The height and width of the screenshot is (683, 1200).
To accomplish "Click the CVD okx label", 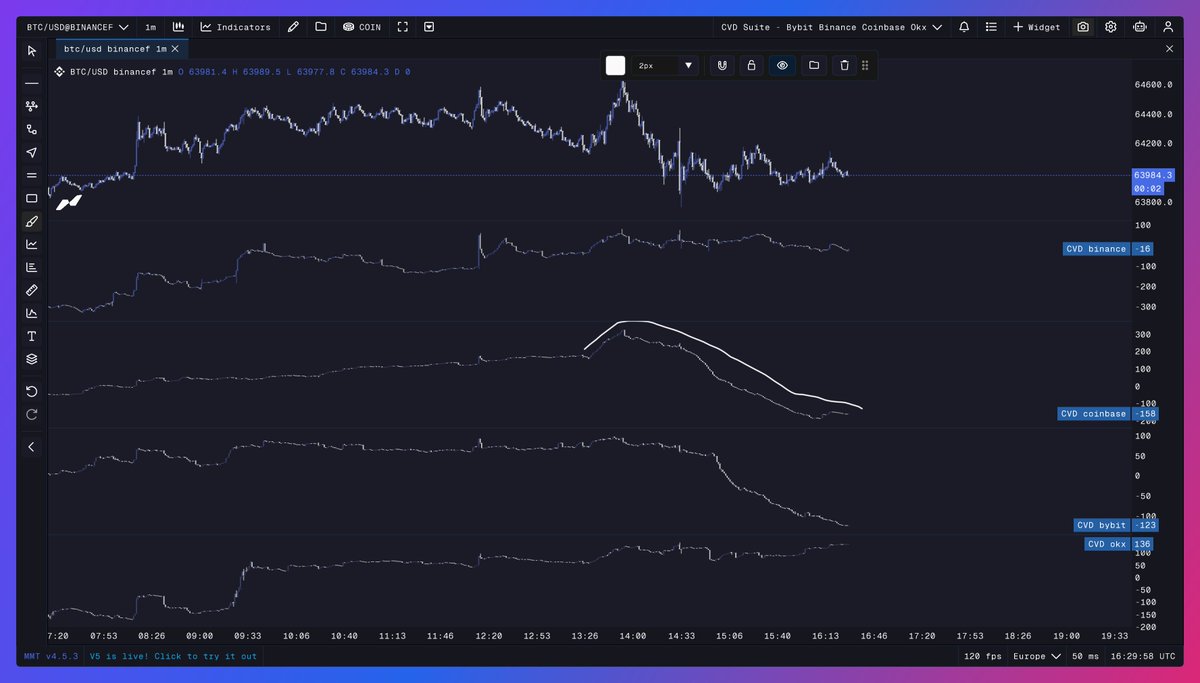I will pos(1107,544).
